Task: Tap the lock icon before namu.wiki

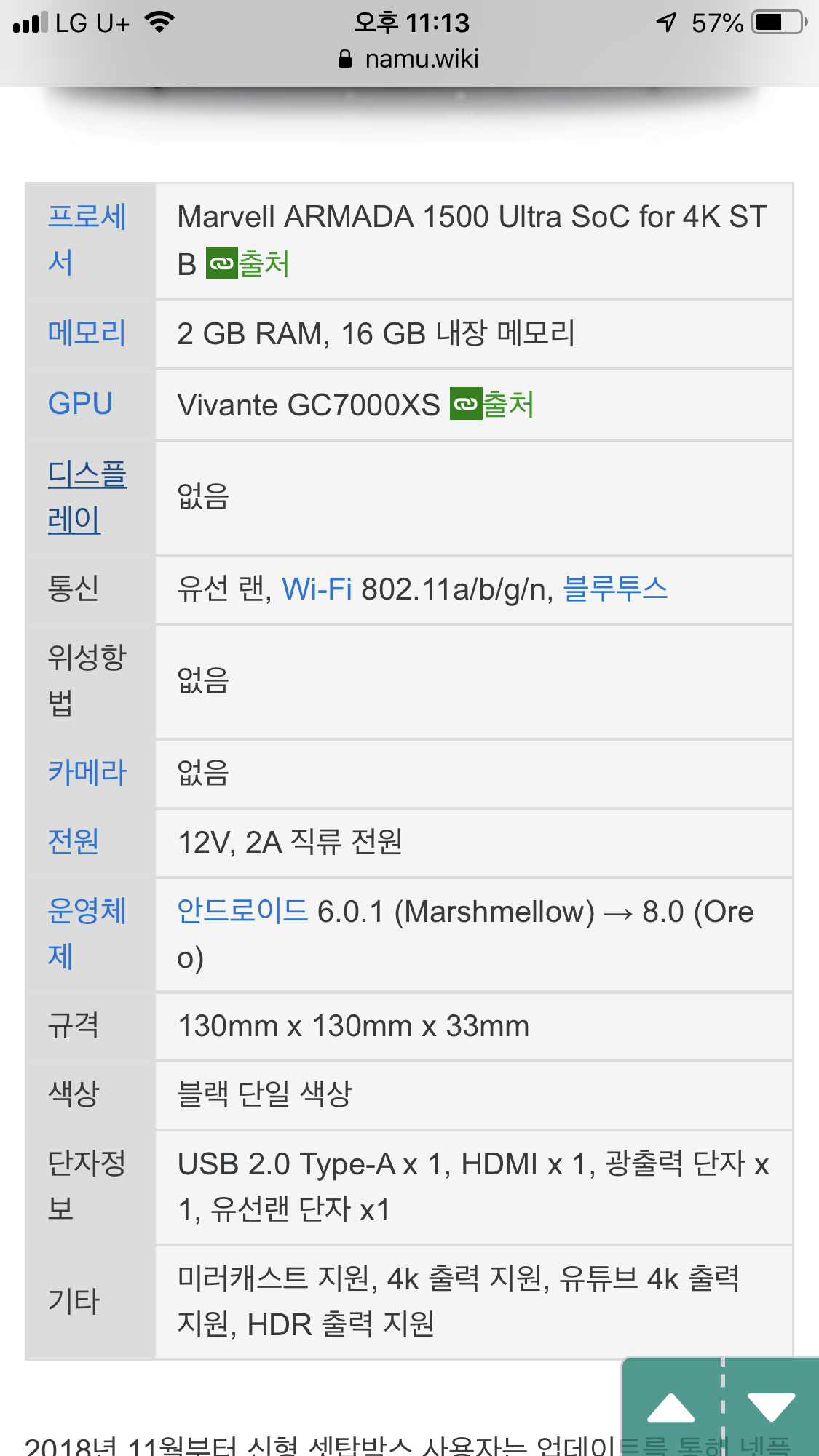Action: click(x=345, y=59)
